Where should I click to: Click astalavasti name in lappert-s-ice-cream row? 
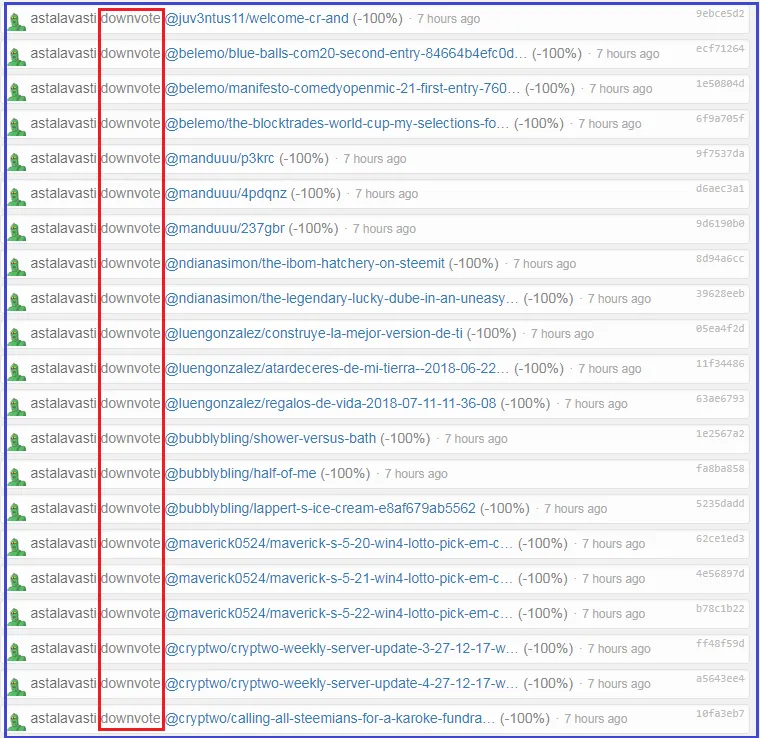pos(63,508)
